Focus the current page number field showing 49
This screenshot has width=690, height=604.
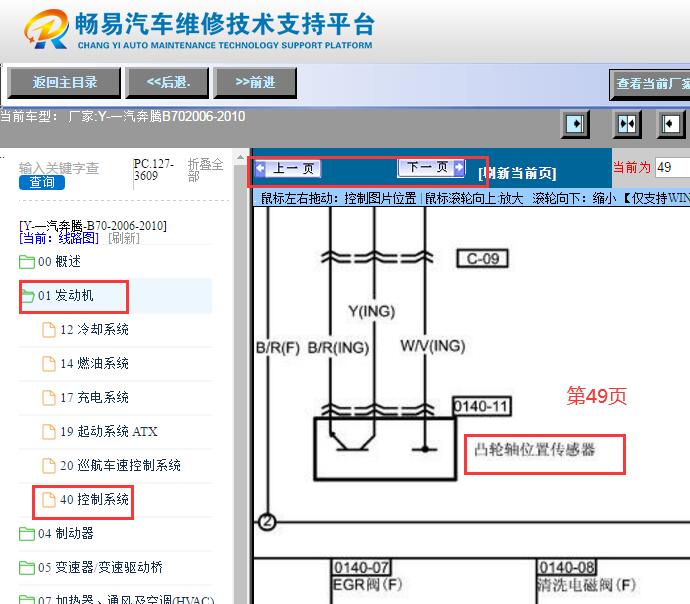(x=672, y=168)
